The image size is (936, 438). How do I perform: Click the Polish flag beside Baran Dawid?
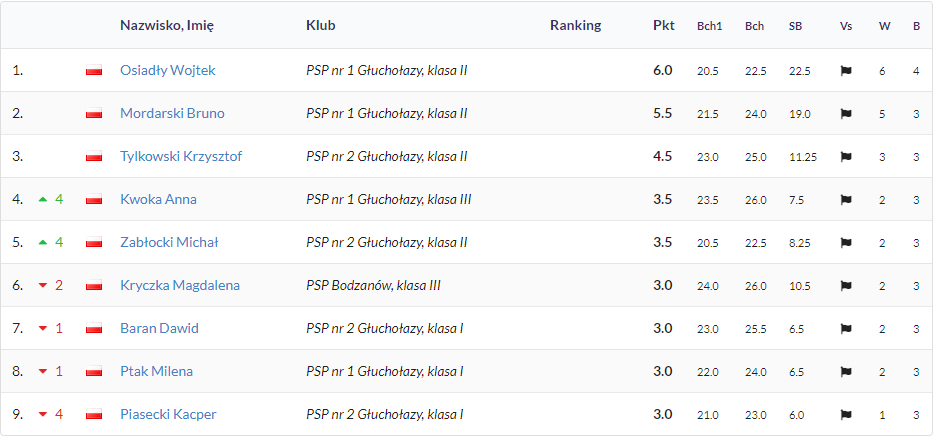(94, 329)
